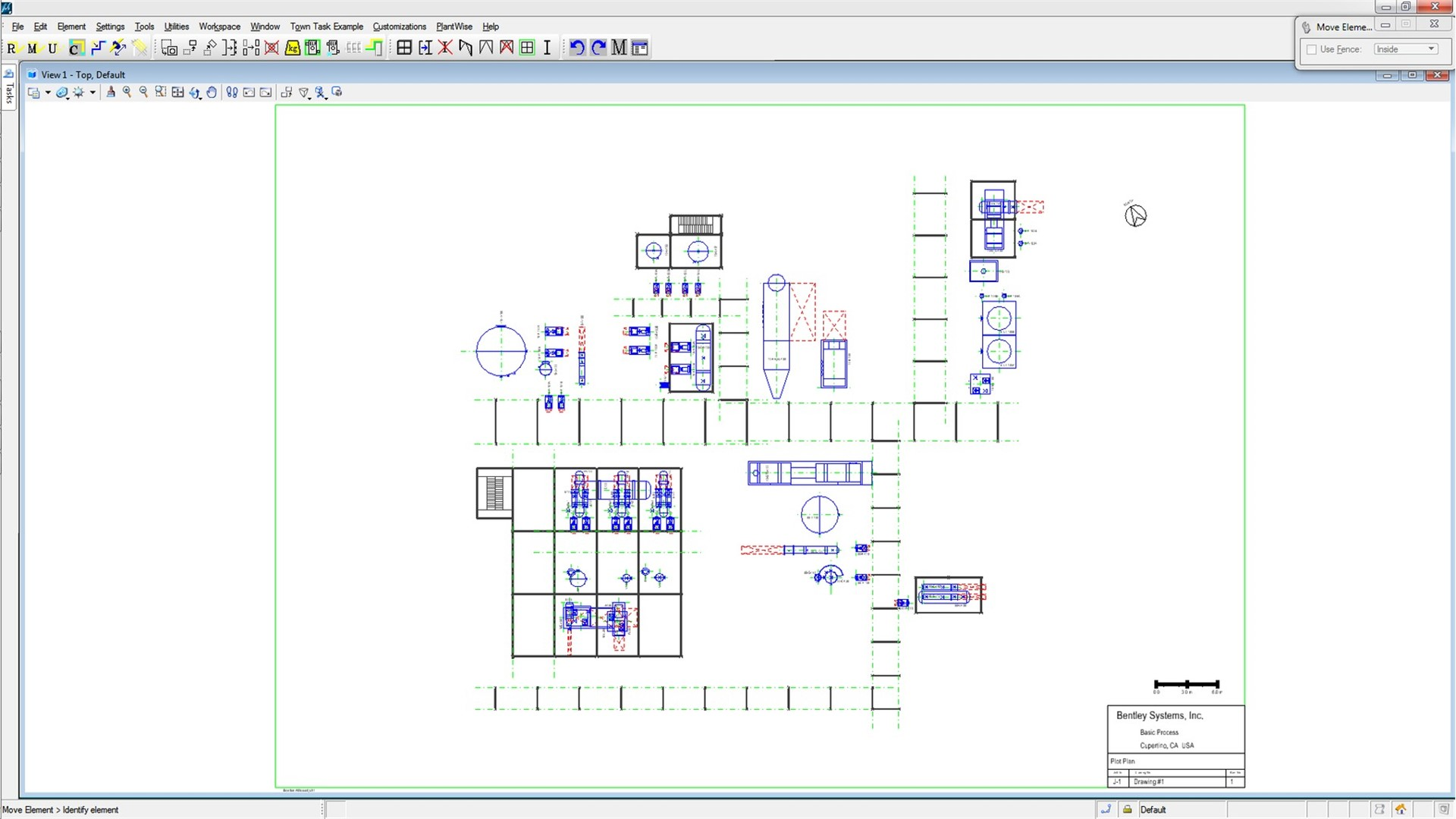Viewport: 1456px width, 819px height.
Task: Select the Pan View hand tool
Action: point(212,93)
